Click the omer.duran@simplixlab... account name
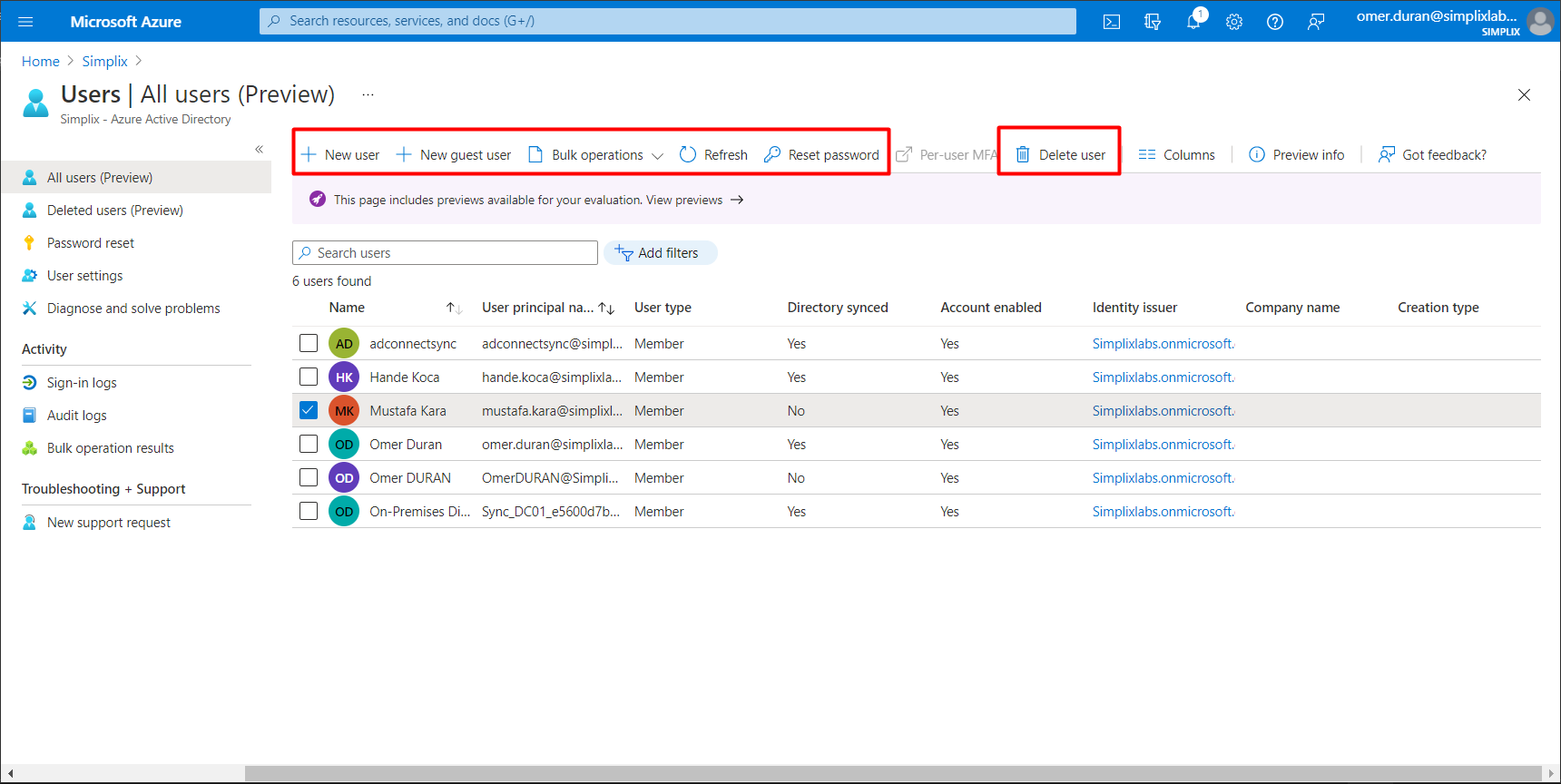1561x784 pixels. [1437, 16]
